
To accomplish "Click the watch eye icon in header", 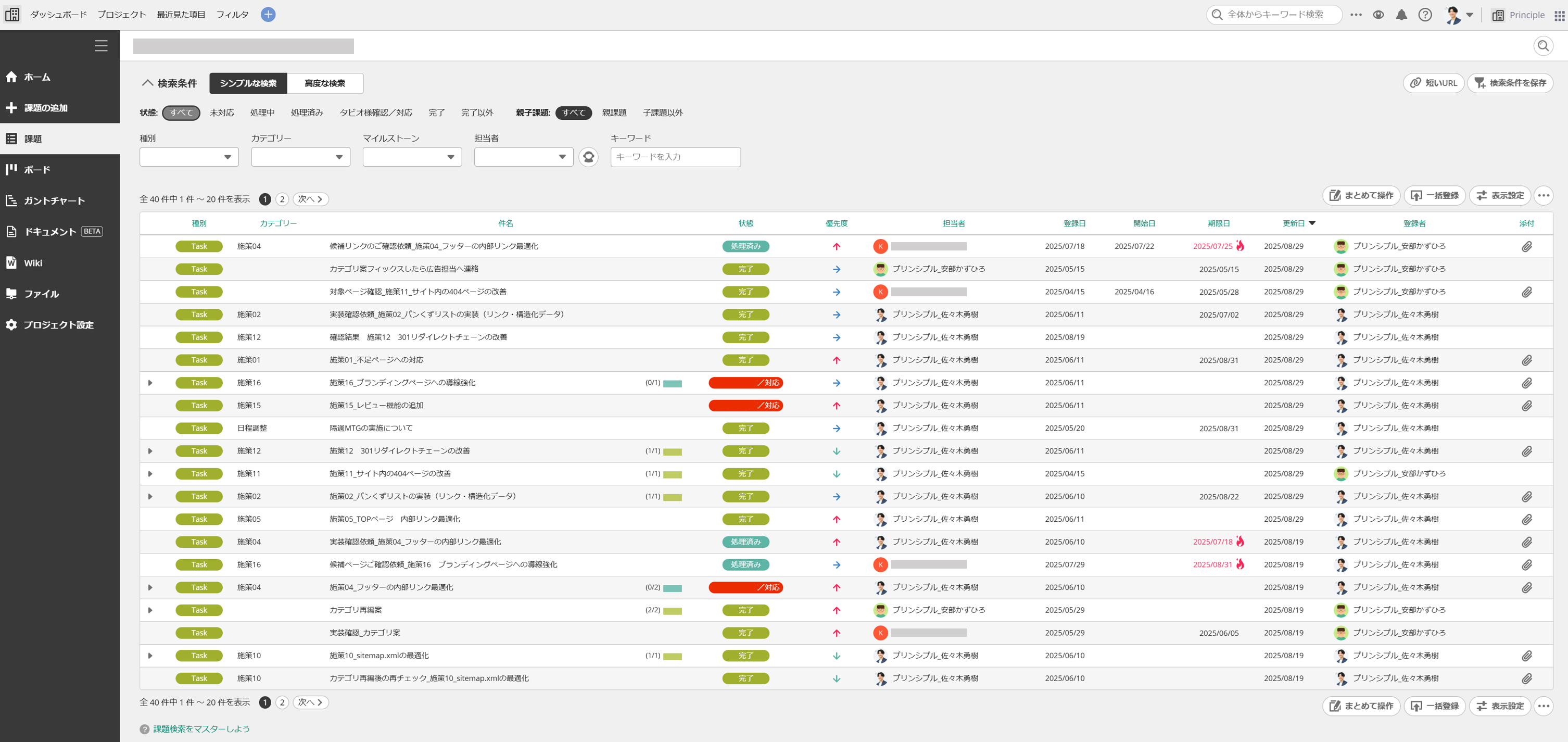I will pos(1378,15).
